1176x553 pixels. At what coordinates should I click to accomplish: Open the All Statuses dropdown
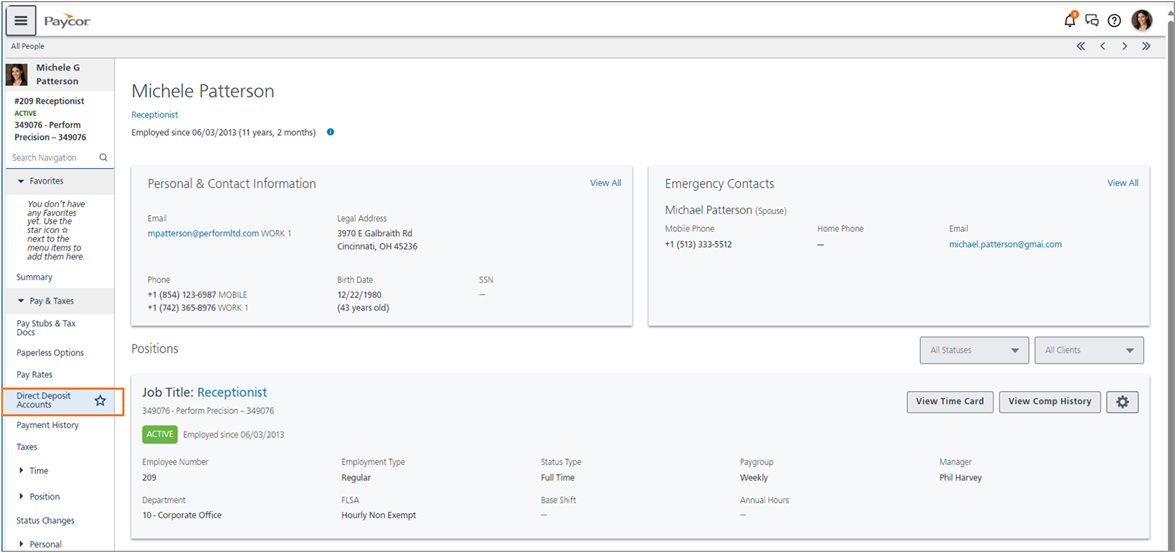(x=974, y=350)
